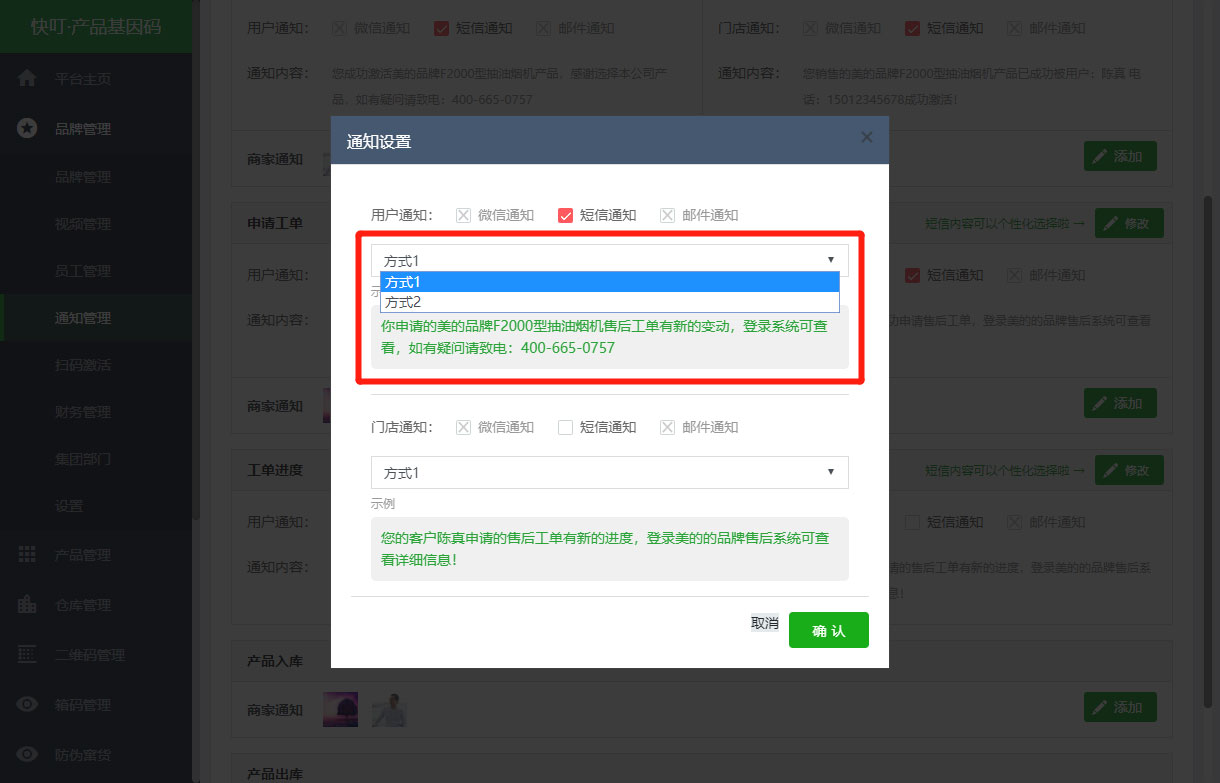The width and height of the screenshot is (1220, 783).
Task: Toggle 短信通知 in top 用户通知 background row
Action: (x=441, y=28)
